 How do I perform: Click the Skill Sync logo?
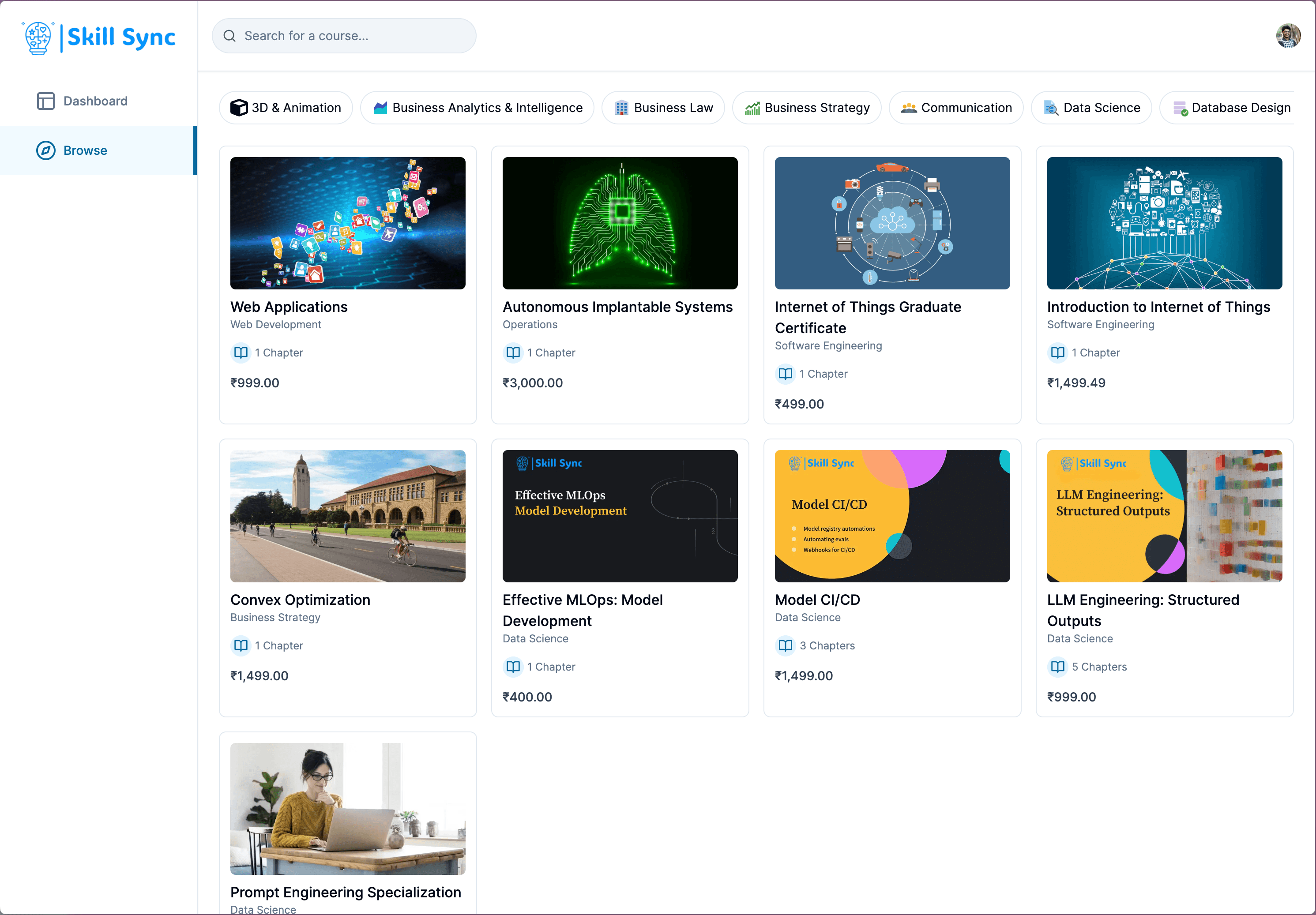click(98, 36)
